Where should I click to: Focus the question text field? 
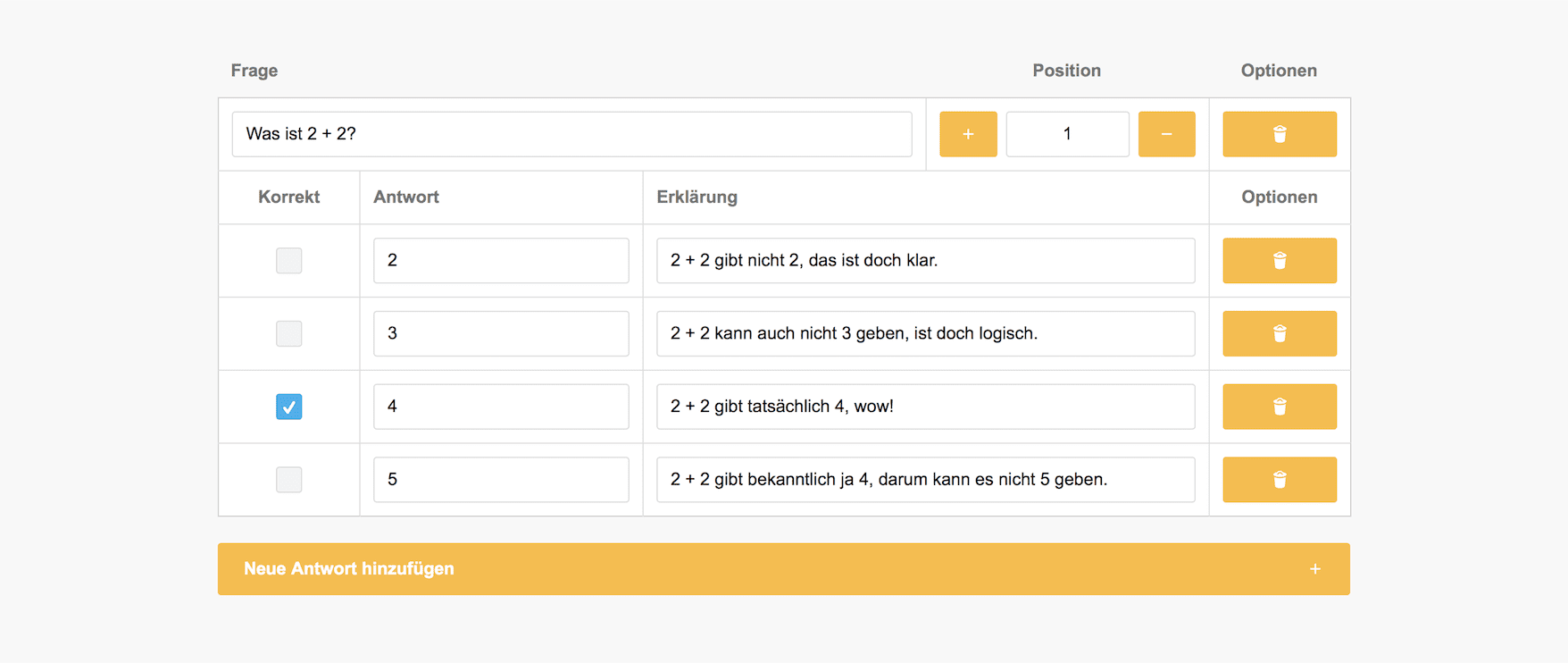click(x=571, y=134)
